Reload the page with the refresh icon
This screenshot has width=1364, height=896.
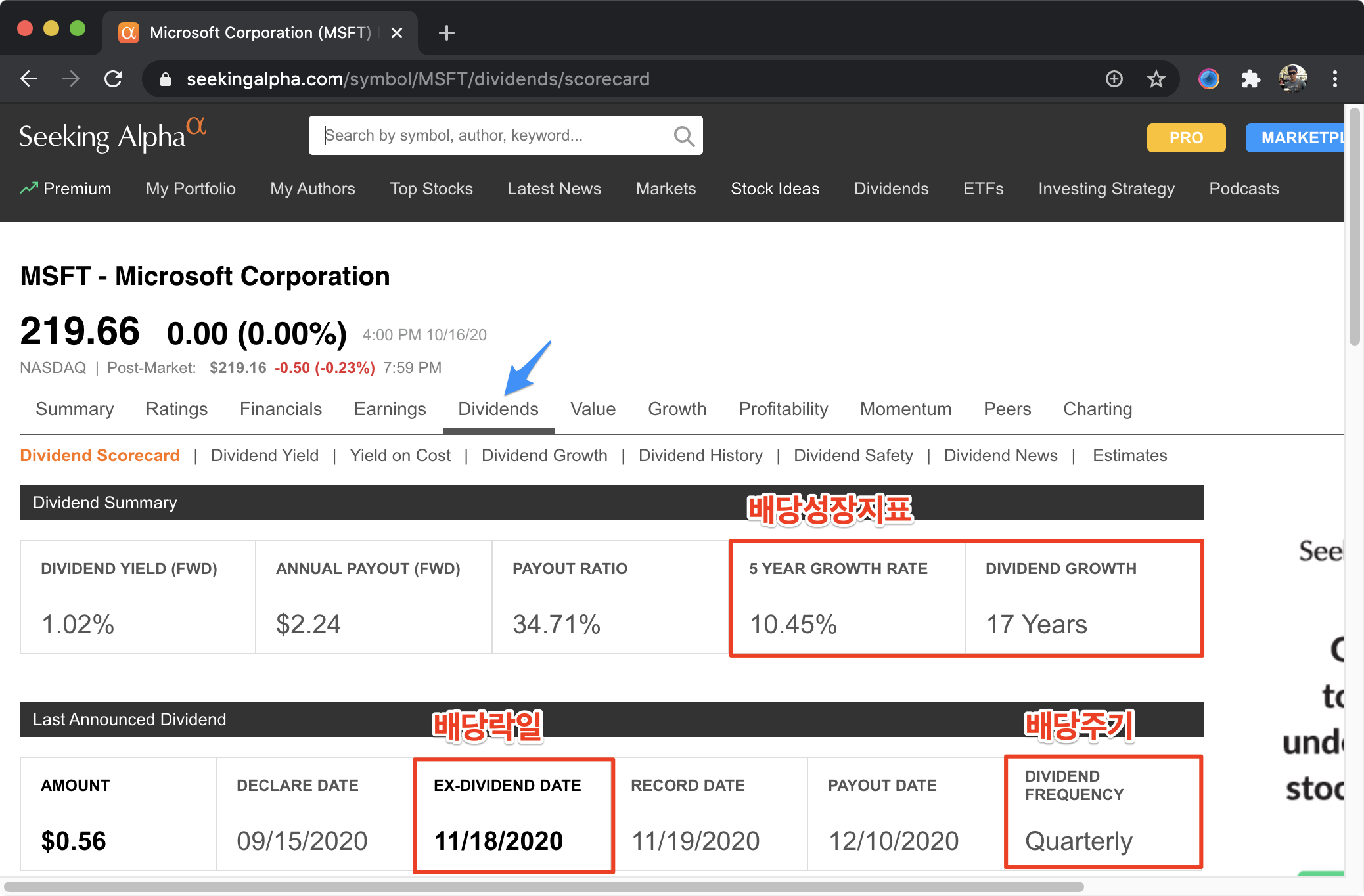[x=114, y=79]
